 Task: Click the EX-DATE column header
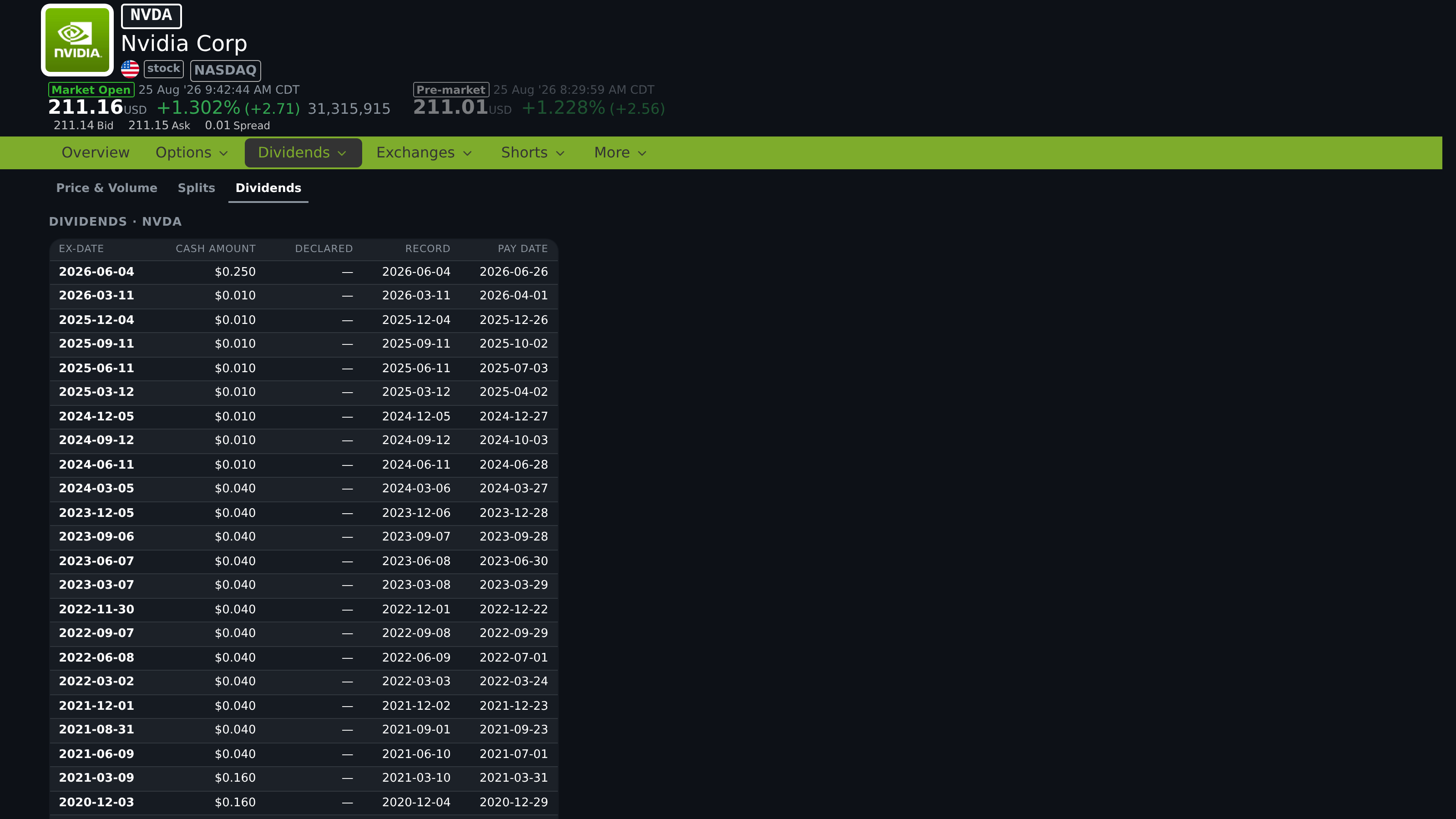(x=81, y=249)
